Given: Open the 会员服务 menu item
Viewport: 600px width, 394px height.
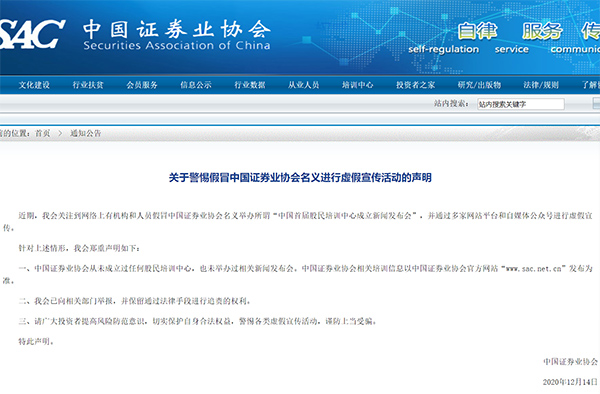Looking at the screenshot, I should (142, 85).
